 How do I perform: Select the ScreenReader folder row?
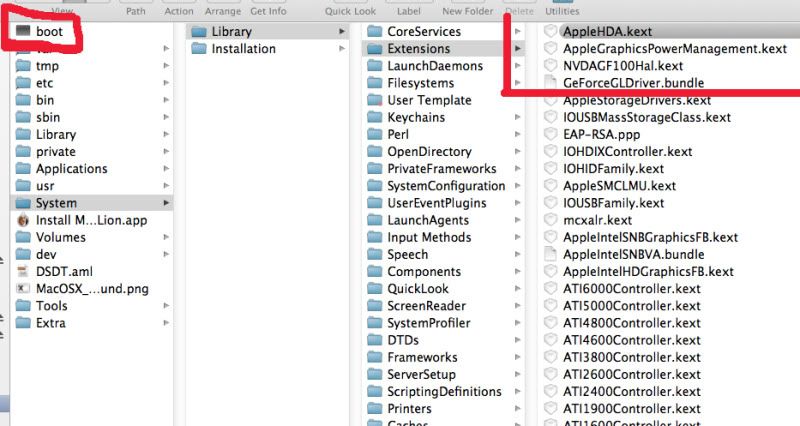[x=443, y=306]
